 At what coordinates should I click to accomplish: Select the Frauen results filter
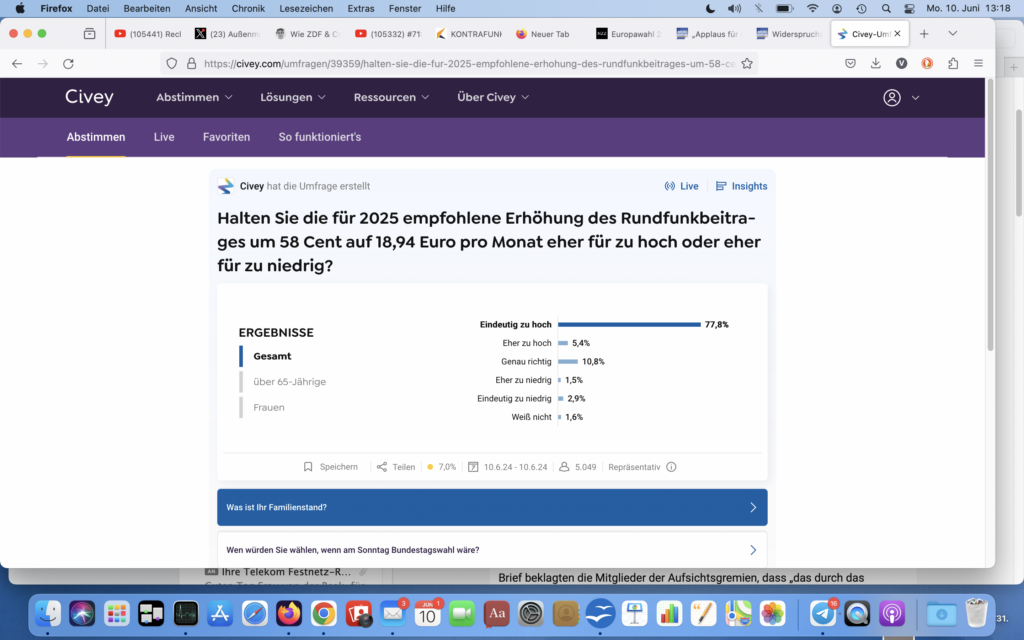click(268, 407)
